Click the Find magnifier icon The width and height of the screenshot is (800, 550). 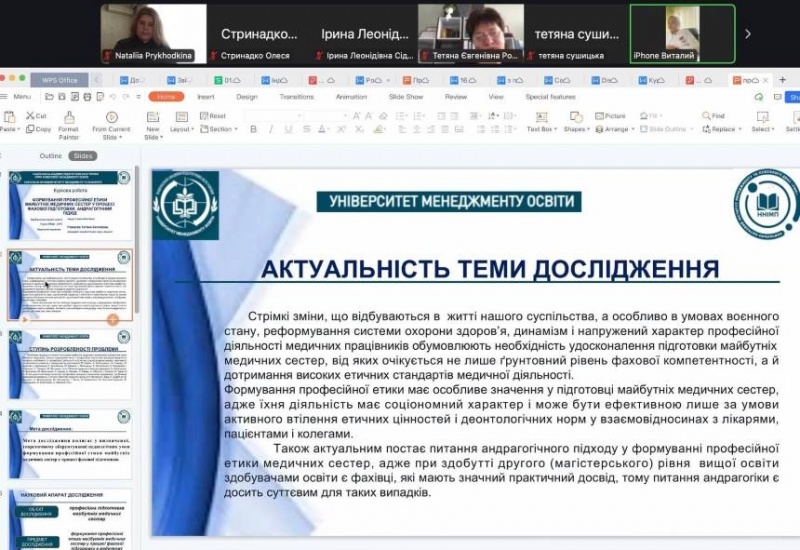[713, 116]
